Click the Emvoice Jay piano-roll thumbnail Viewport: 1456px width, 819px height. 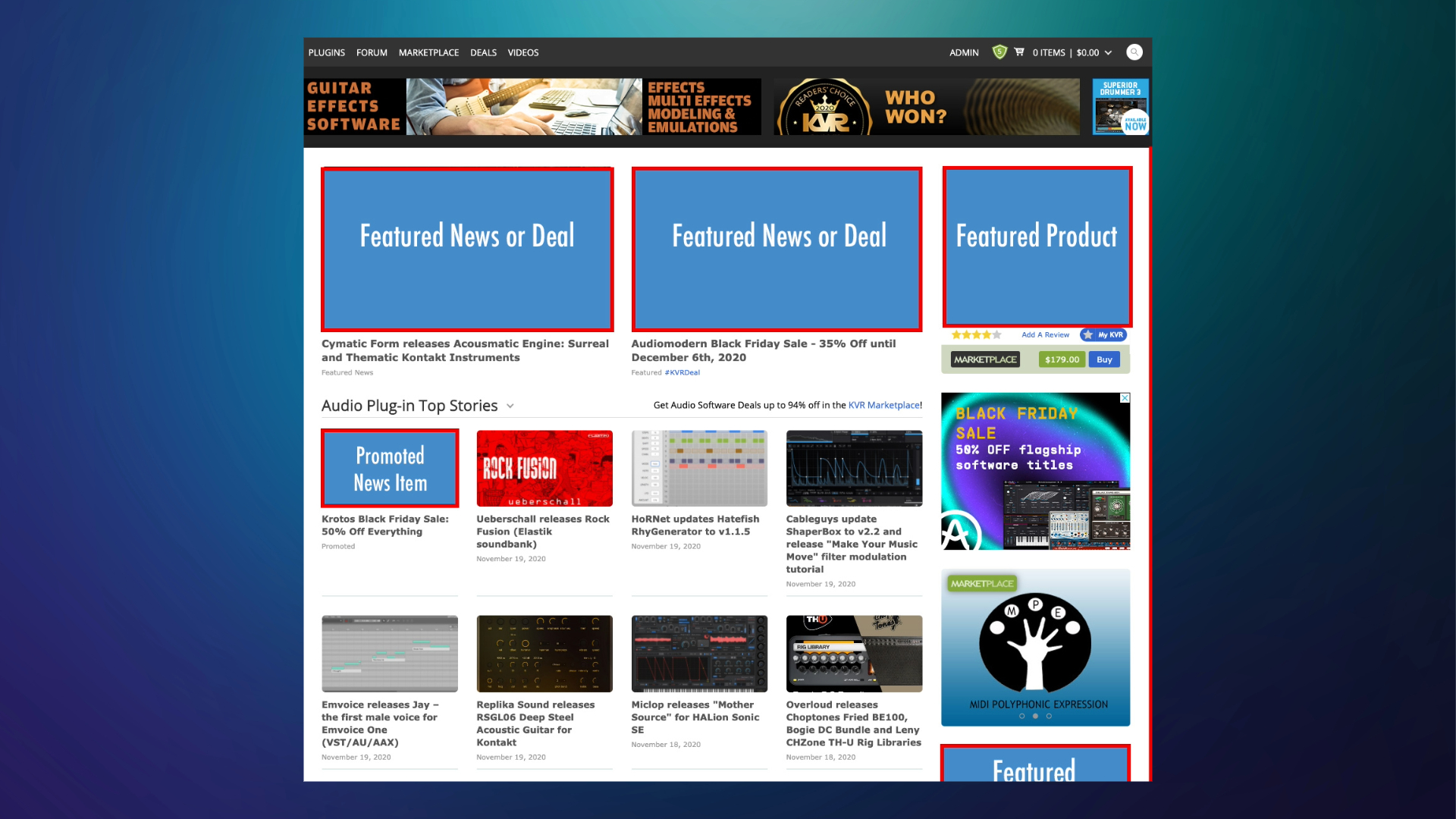(390, 654)
